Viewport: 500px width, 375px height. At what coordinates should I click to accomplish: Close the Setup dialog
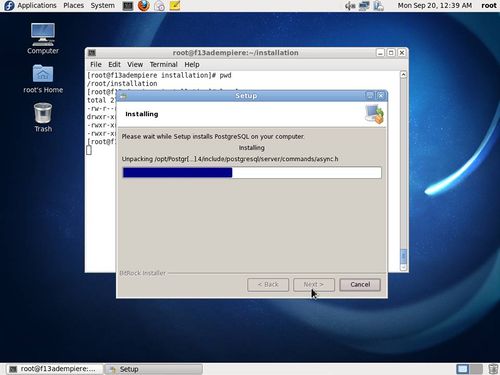381,96
